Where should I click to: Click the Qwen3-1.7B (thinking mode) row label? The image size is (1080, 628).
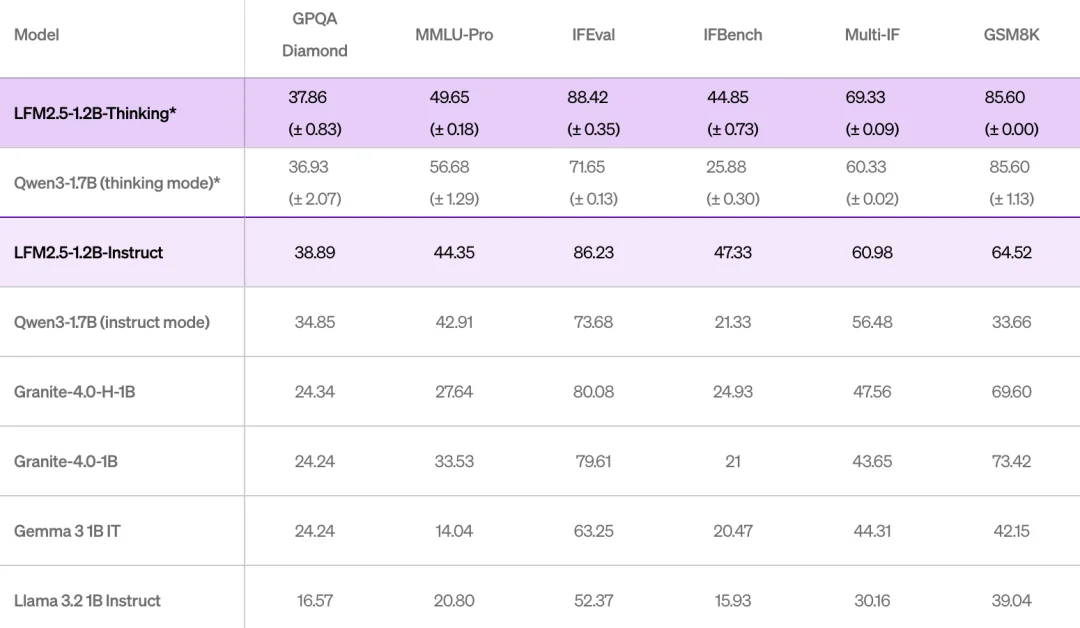click(x=117, y=183)
